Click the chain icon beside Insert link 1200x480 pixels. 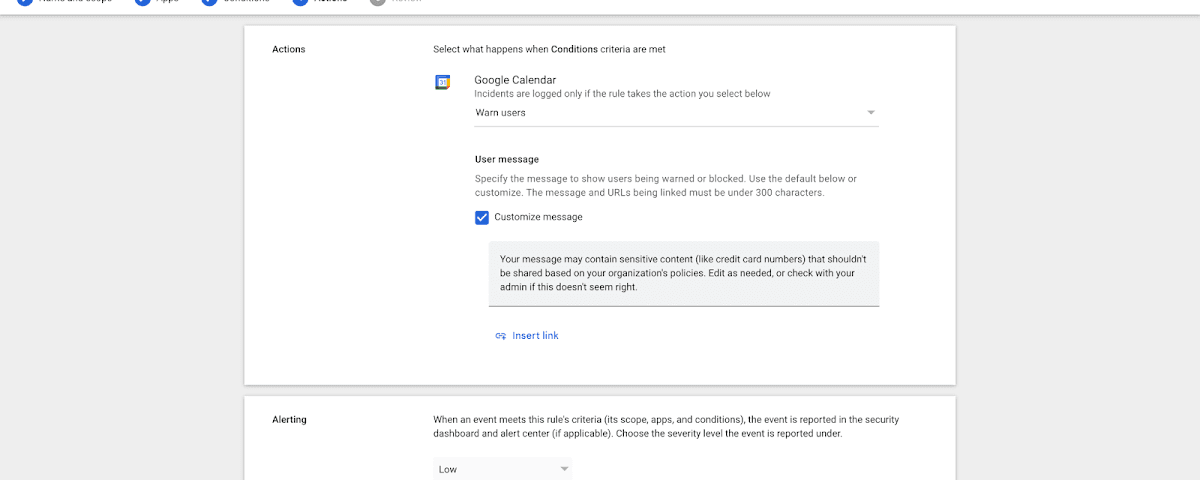pos(500,336)
